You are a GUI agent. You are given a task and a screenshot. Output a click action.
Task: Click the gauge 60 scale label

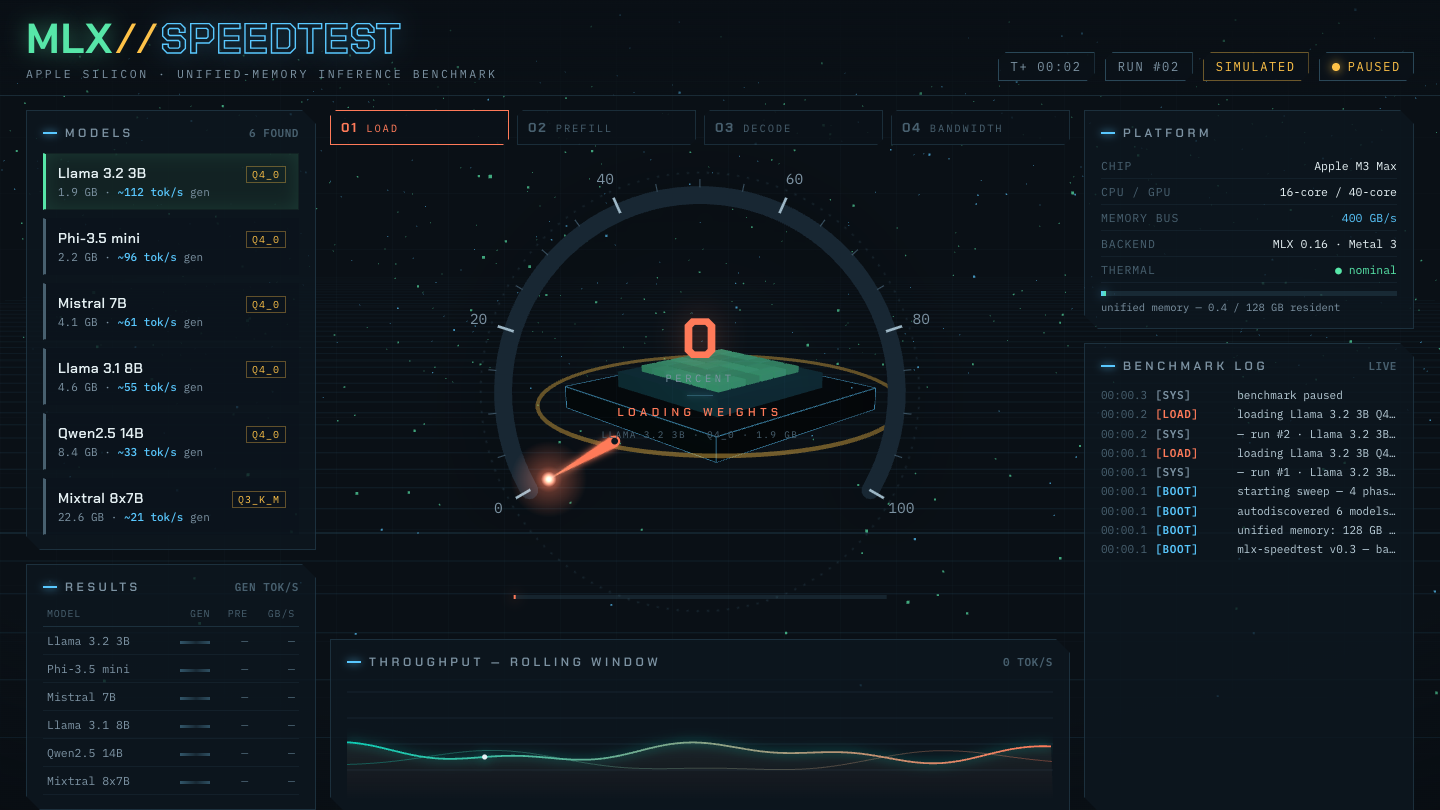point(794,180)
